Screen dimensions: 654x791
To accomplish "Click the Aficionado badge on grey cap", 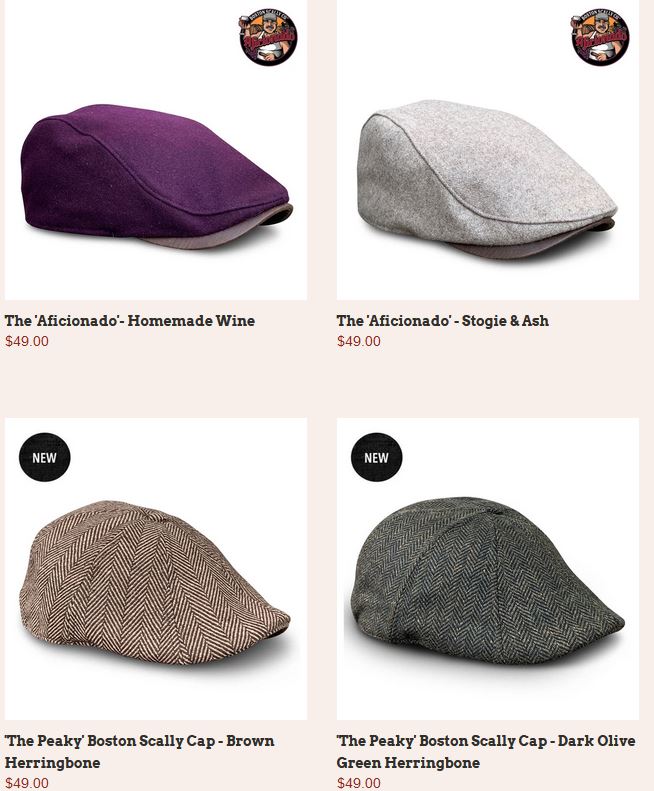I will click(x=600, y=36).
